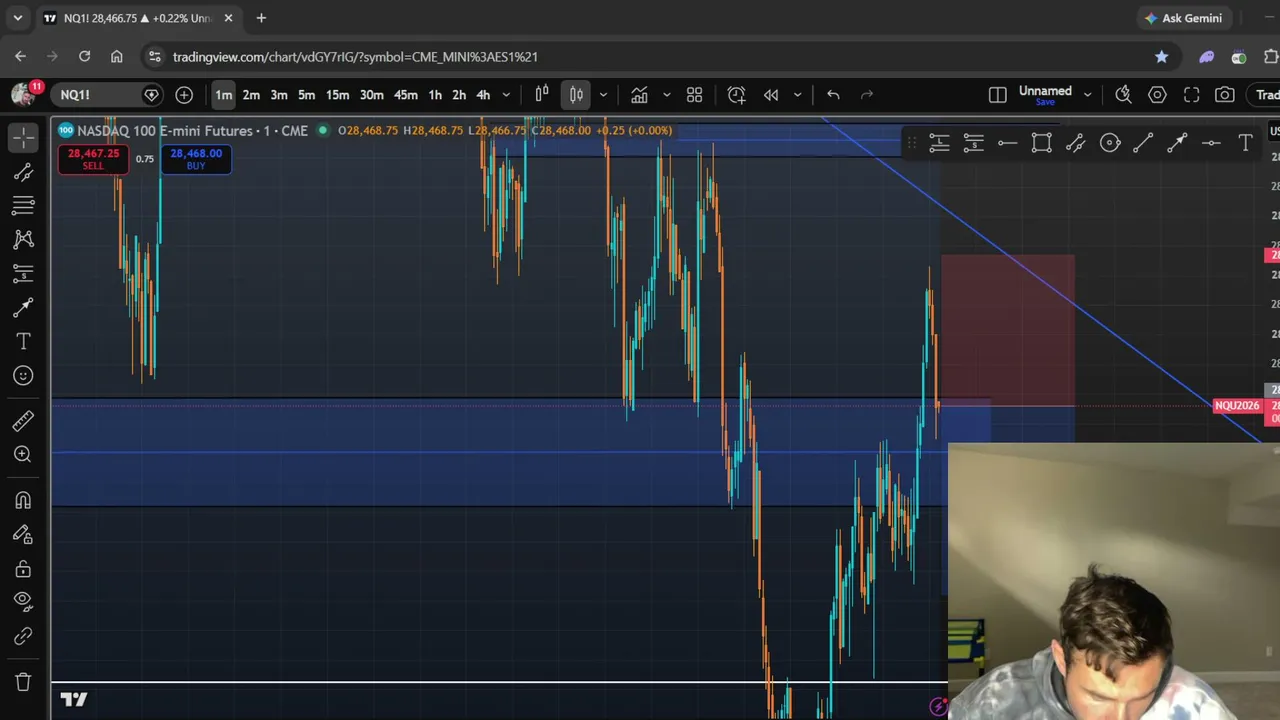Viewport: 1280px width, 720px height.
Task: Open forecasting and position tools in left sidebar
Action: (23, 273)
